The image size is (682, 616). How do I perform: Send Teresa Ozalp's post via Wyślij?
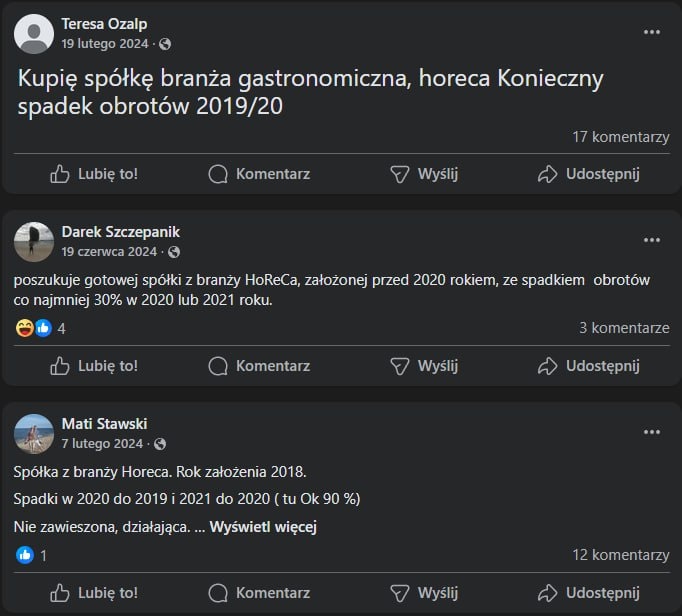424,174
